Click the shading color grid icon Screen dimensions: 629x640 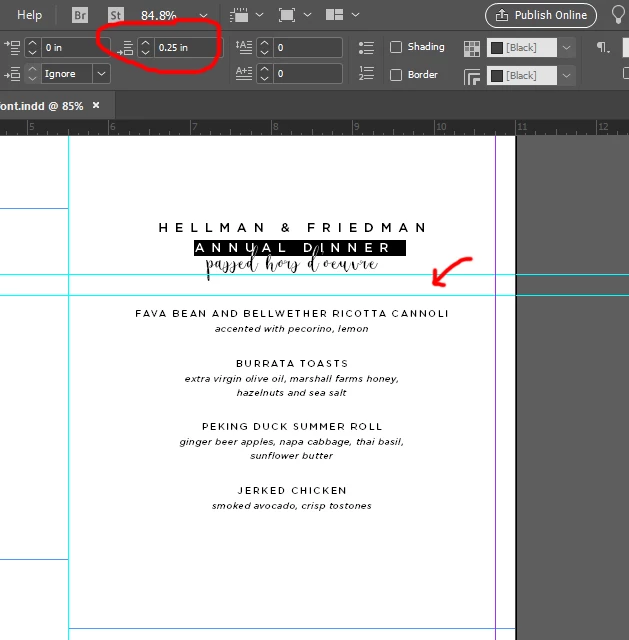(472, 49)
